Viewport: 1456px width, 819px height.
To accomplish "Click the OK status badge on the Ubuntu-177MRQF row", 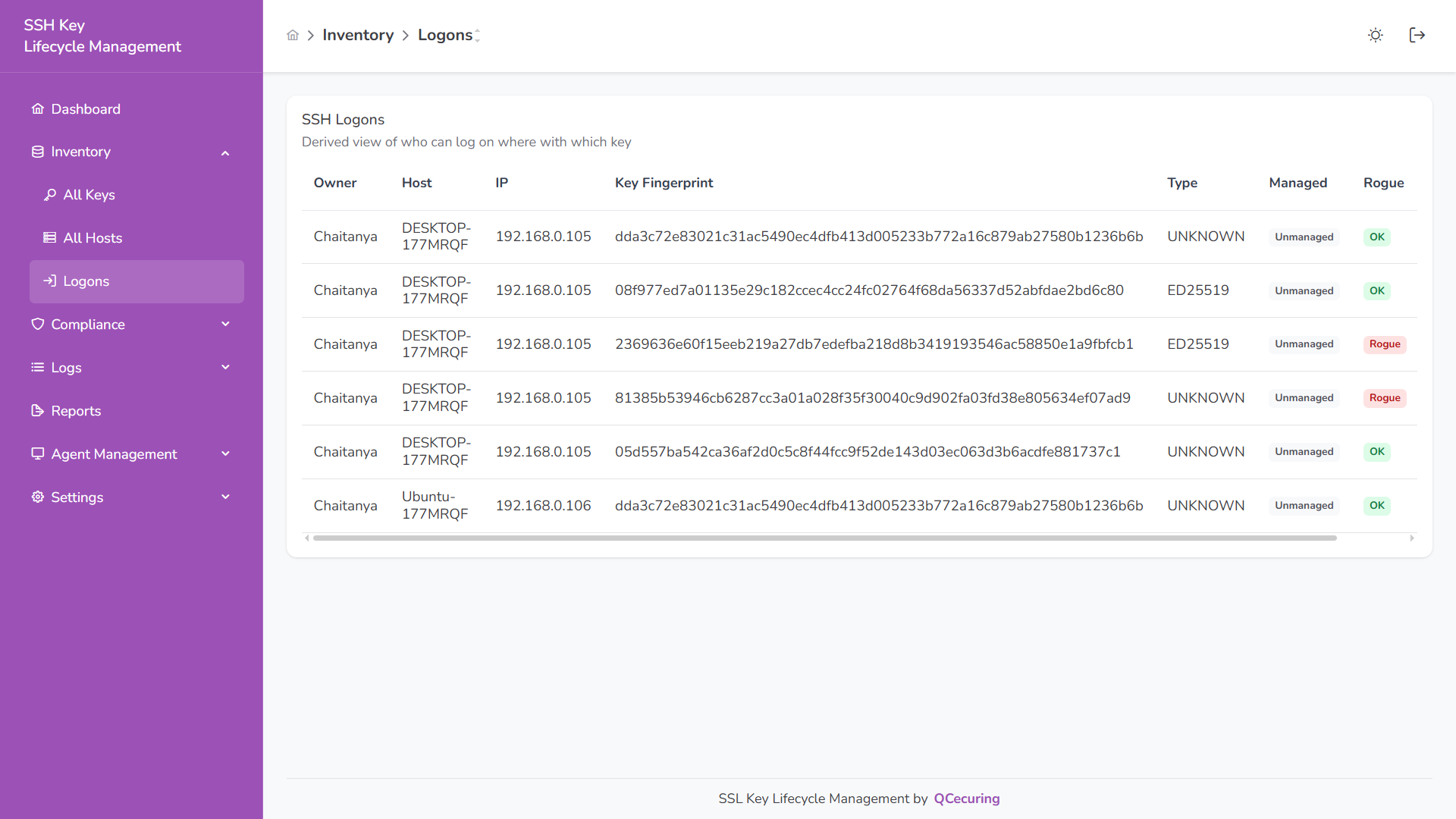I will 1376,505.
